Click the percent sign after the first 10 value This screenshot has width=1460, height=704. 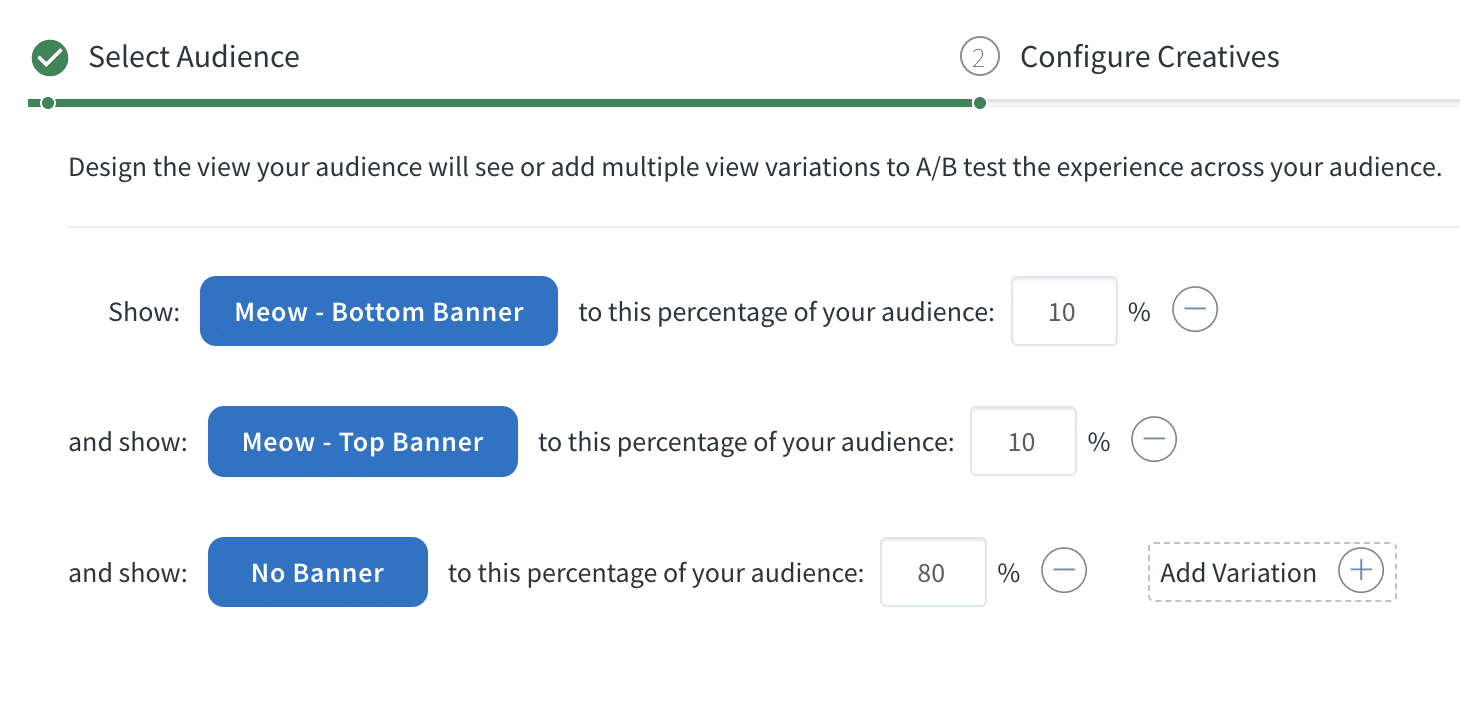(1139, 311)
